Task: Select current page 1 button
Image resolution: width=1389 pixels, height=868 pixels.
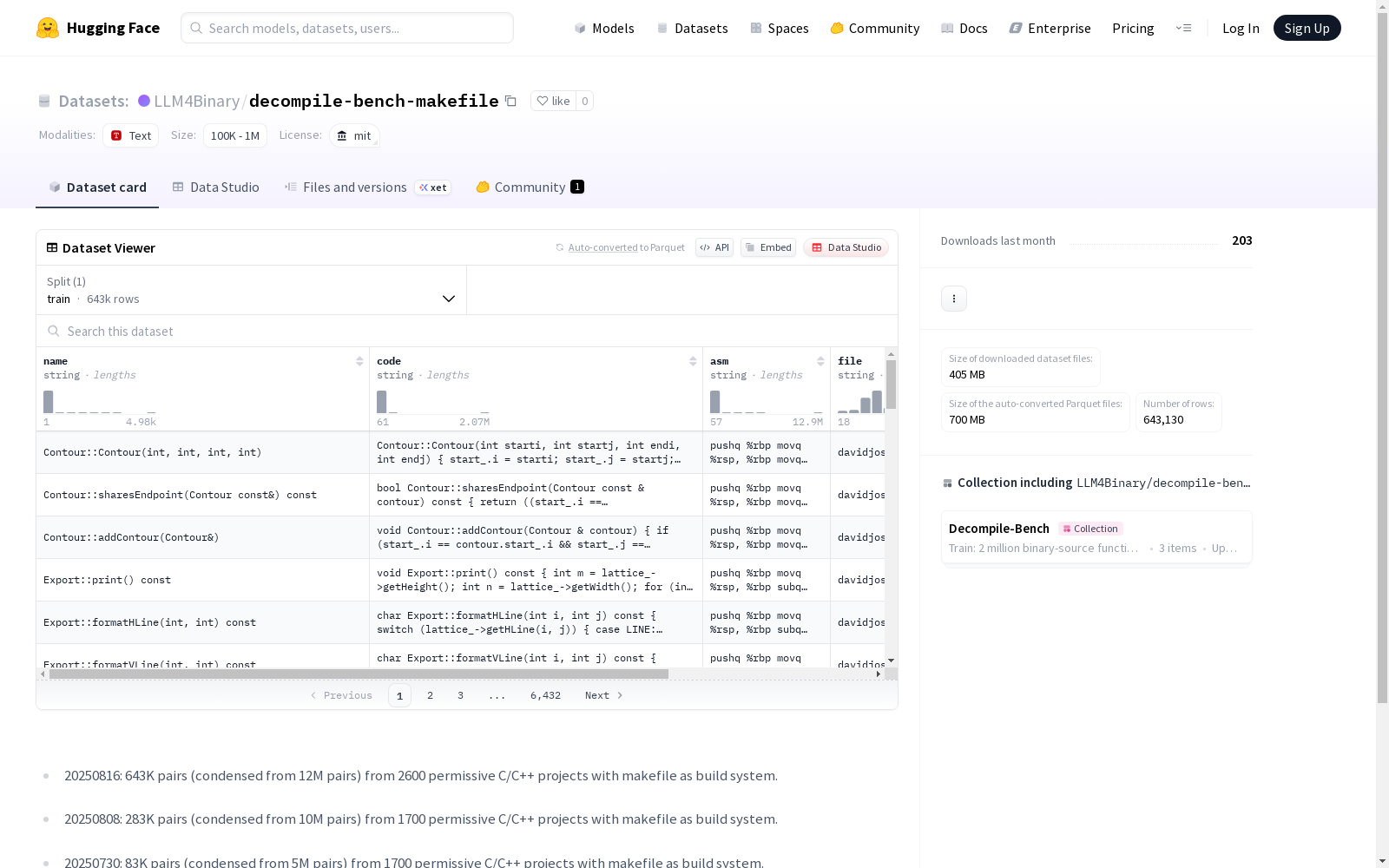Action: [399, 695]
